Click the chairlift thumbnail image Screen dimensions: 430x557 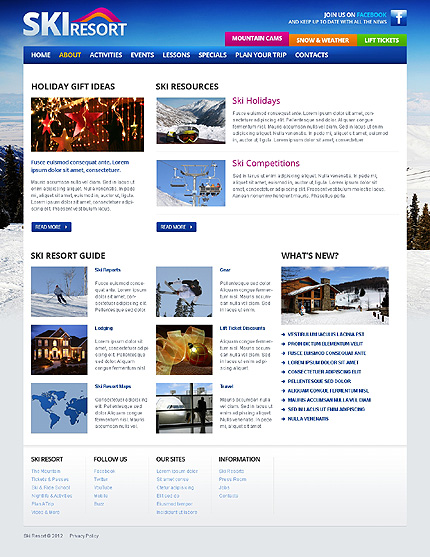[191, 183]
